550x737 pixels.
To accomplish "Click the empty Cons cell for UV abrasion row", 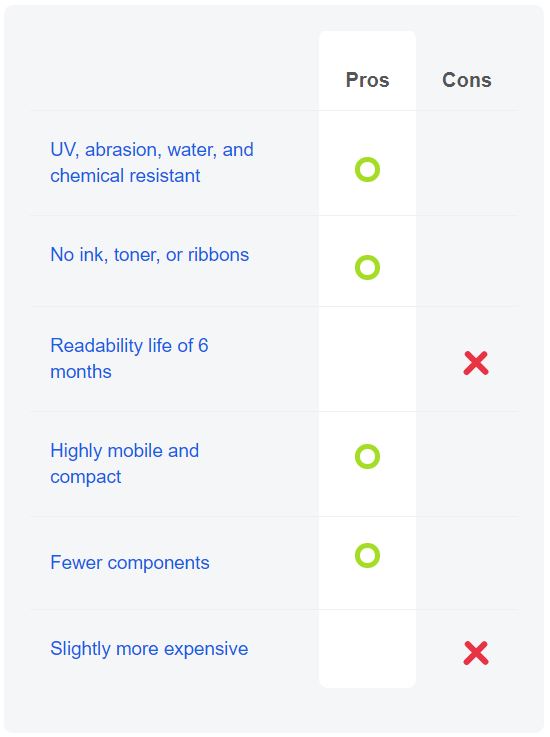I will [468, 163].
